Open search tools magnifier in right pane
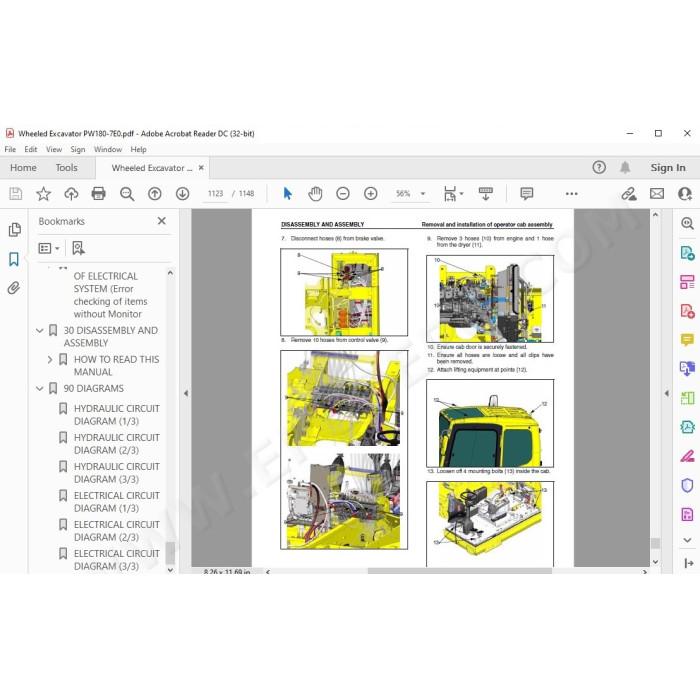Screen dimensions: 700x700 (x=688, y=223)
